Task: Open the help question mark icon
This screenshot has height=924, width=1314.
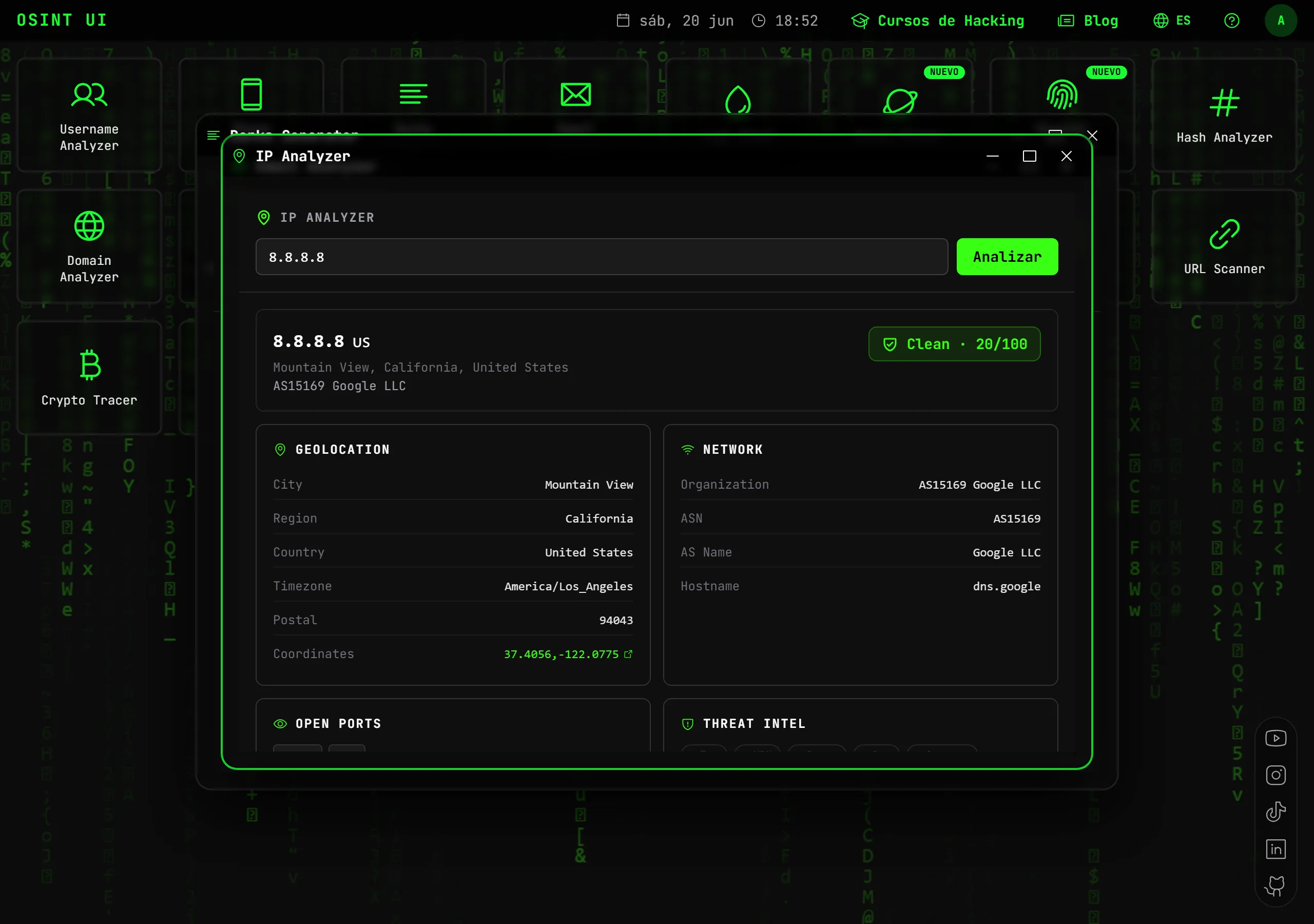Action: click(1231, 21)
